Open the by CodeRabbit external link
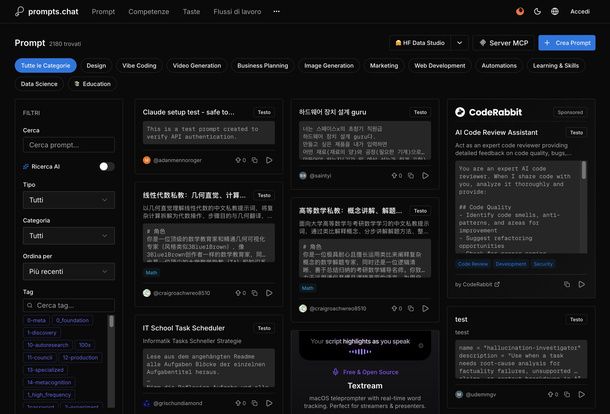The width and height of the screenshot is (610, 414). [477, 284]
